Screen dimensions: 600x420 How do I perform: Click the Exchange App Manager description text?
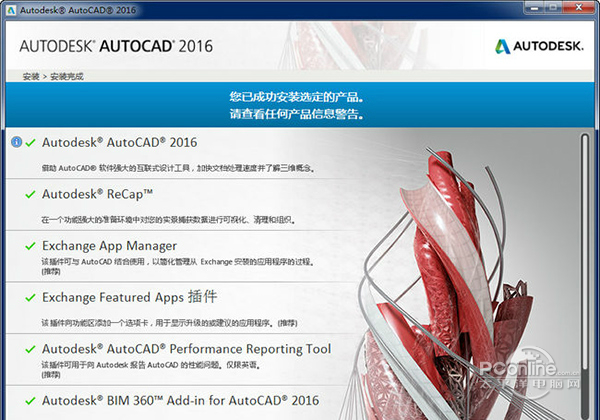coord(178,266)
